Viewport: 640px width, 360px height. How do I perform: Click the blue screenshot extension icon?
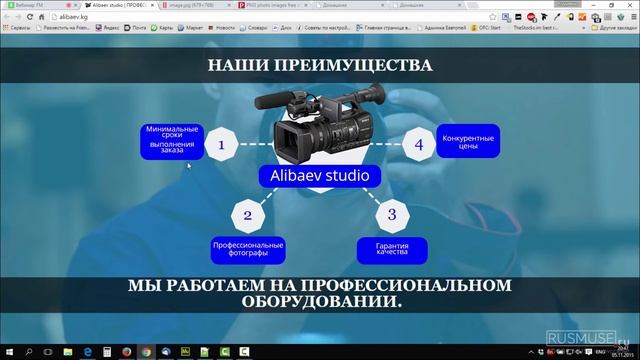[506, 17]
